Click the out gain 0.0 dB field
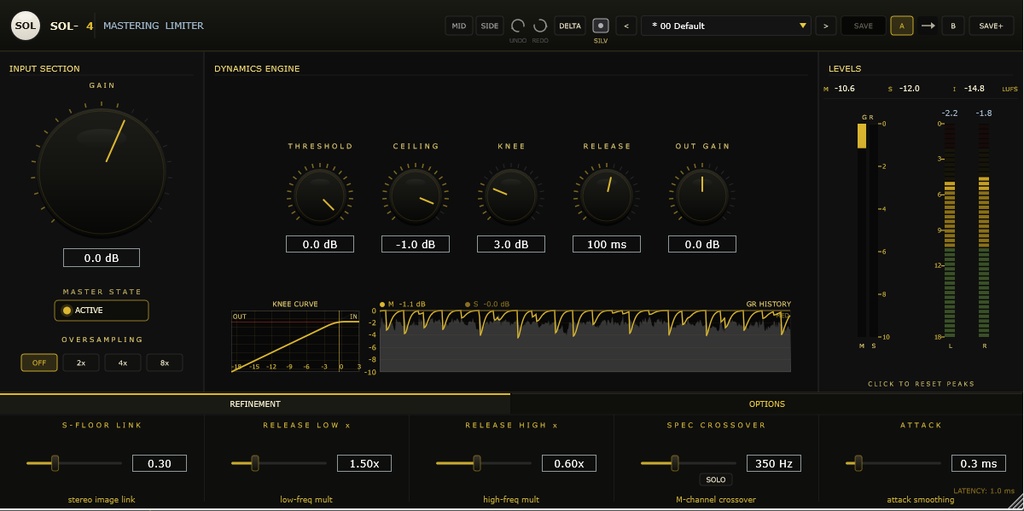 (702, 244)
